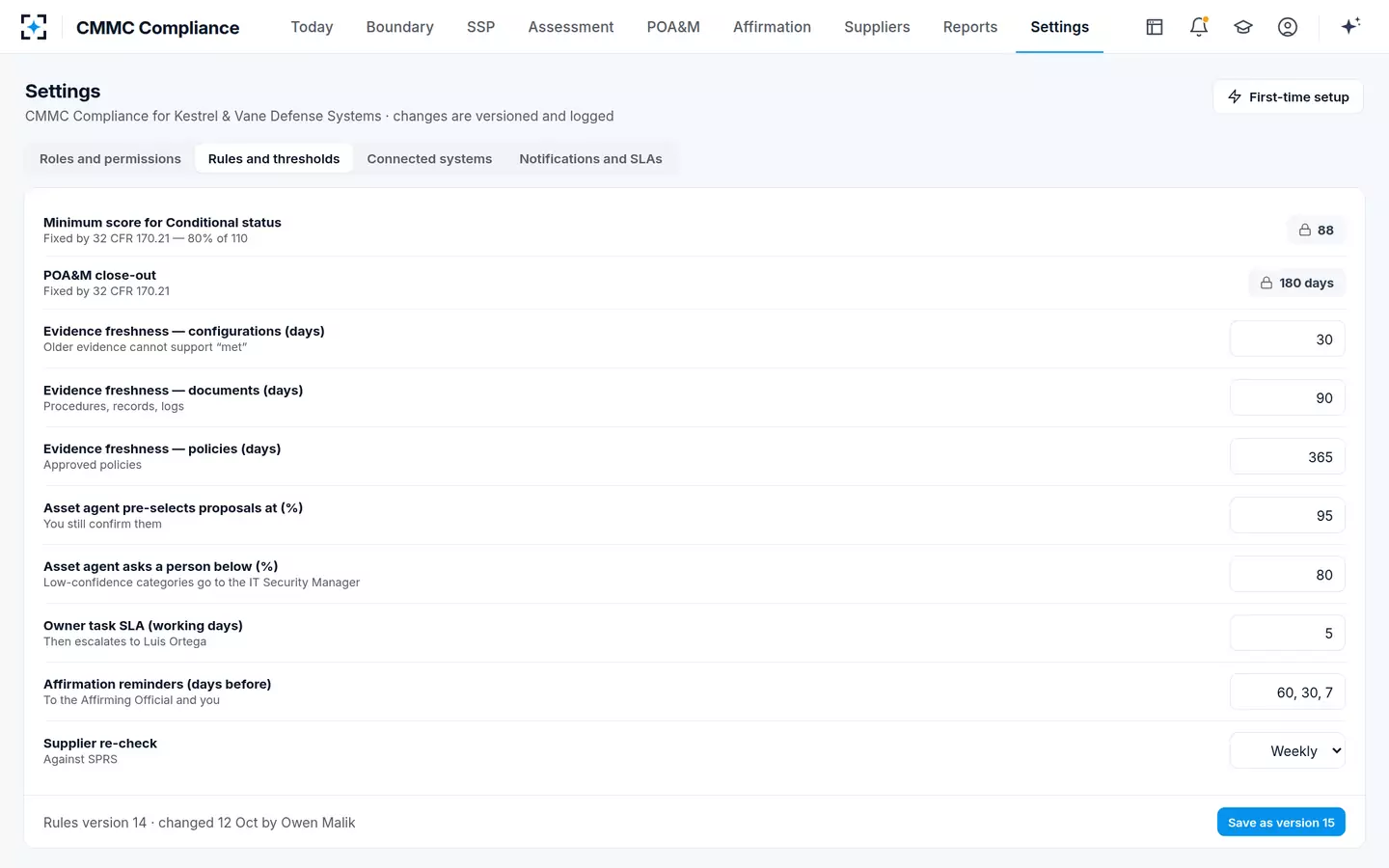Save as version 15

pos(1281,823)
